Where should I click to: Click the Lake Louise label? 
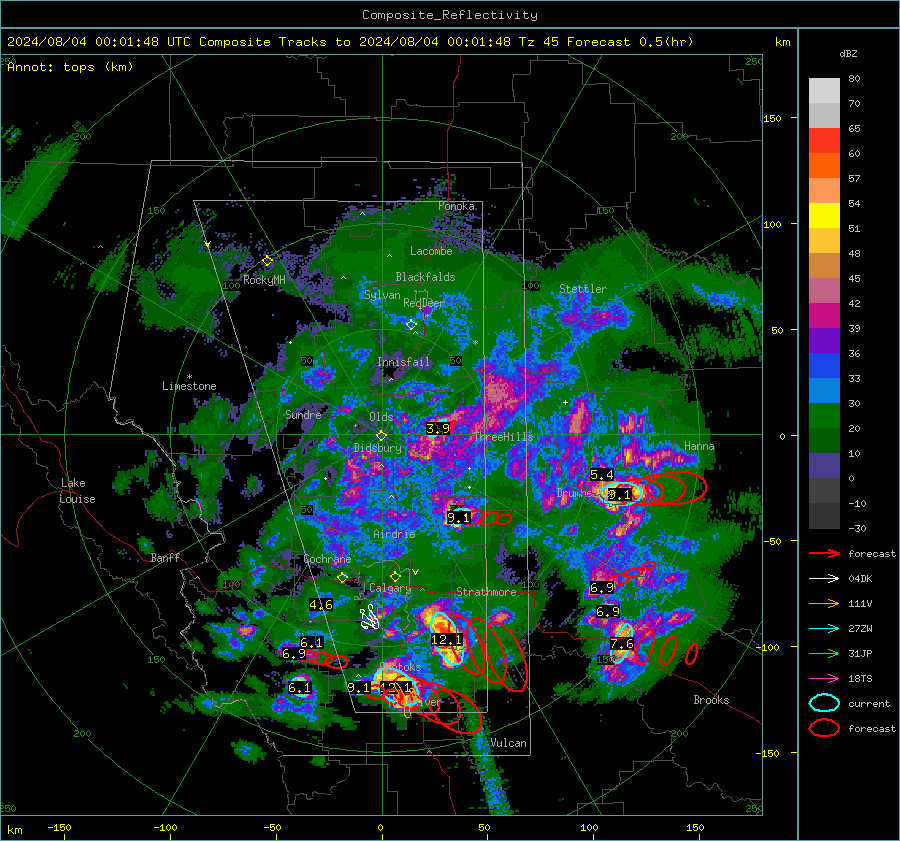[77, 491]
